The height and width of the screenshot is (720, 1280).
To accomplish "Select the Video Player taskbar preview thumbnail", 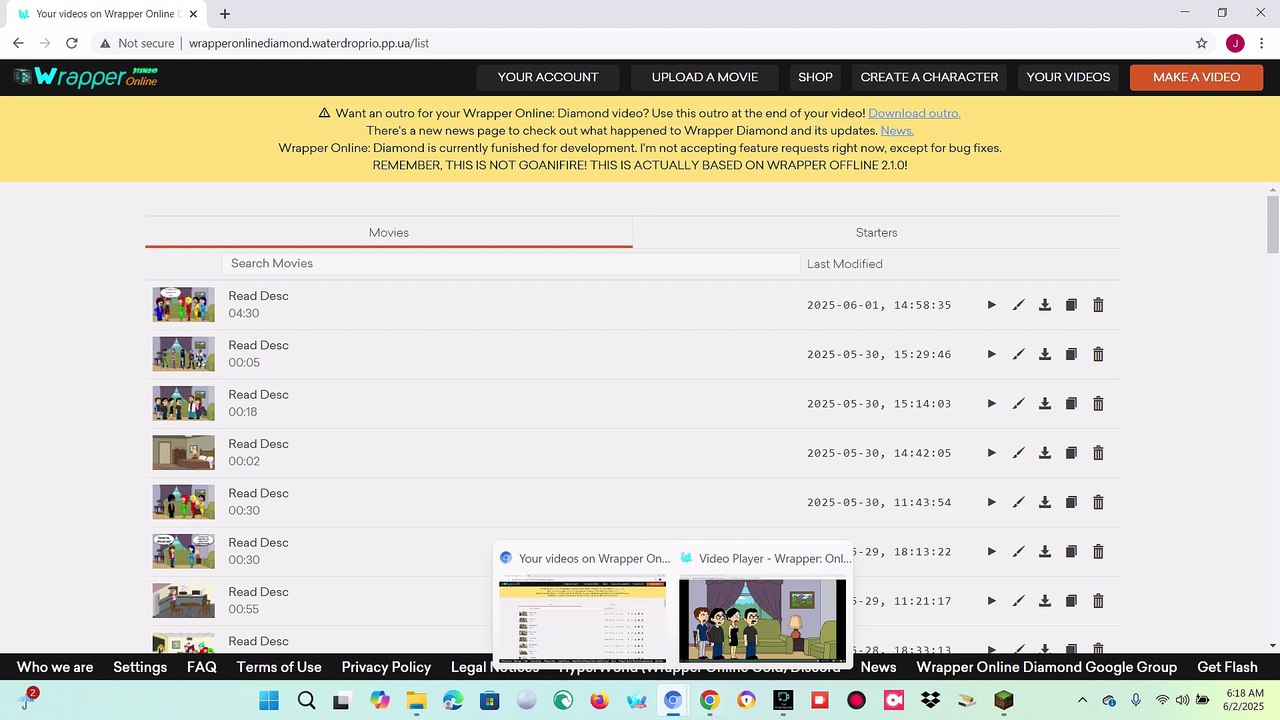I will pyautogui.click(x=762, y=620).
